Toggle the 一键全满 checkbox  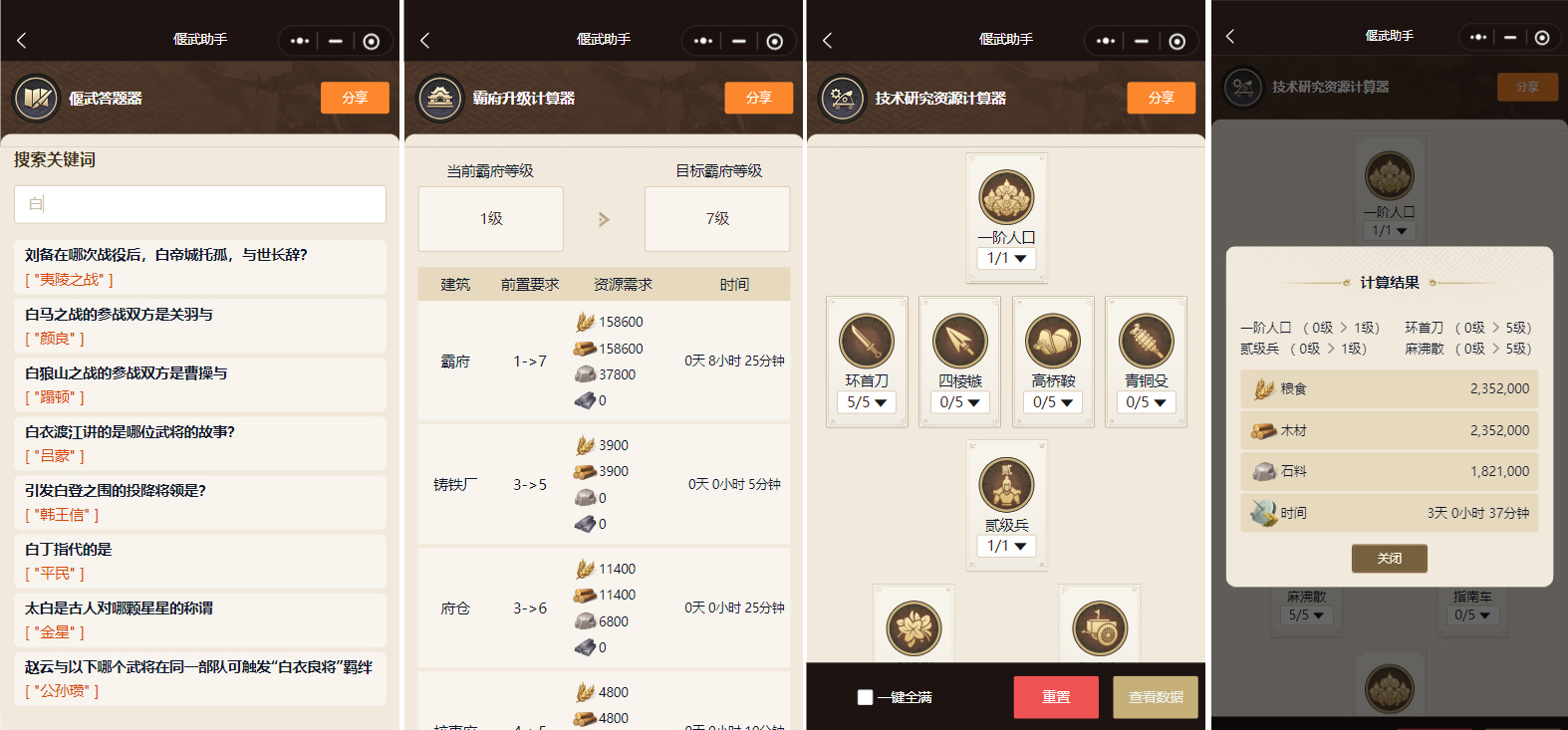click(865, 697)
